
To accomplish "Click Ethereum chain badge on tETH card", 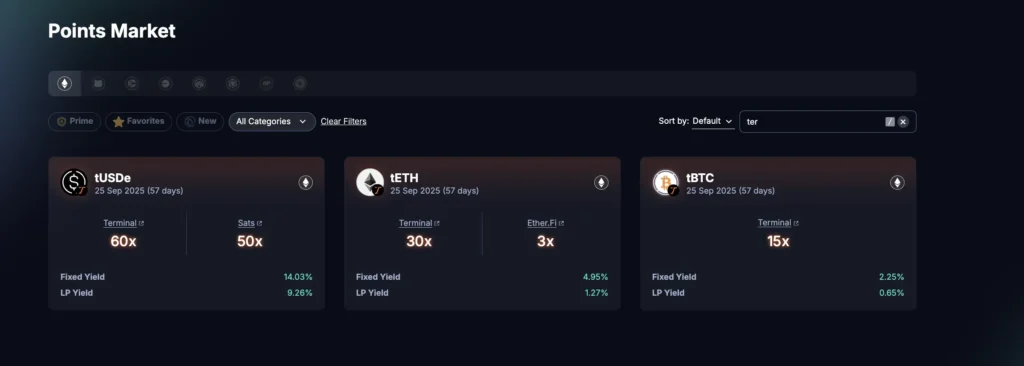I will (x=601, y=183).
